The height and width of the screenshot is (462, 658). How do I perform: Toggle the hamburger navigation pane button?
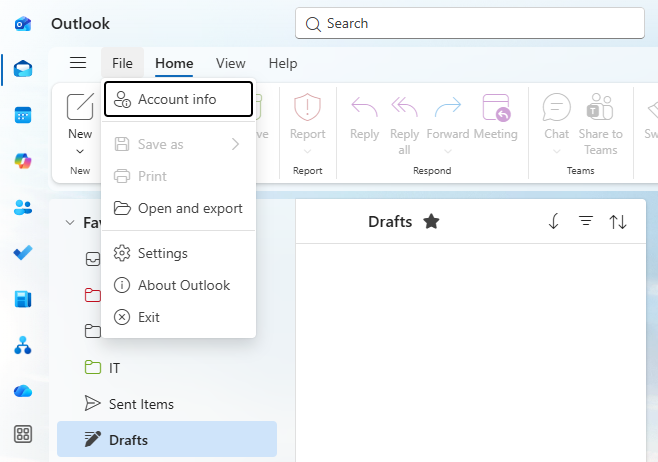pyautogui.click(x=78, y=63)
